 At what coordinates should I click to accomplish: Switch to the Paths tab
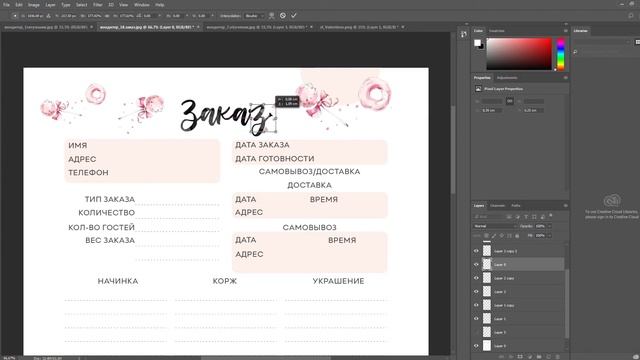click(x=516, y=205)
